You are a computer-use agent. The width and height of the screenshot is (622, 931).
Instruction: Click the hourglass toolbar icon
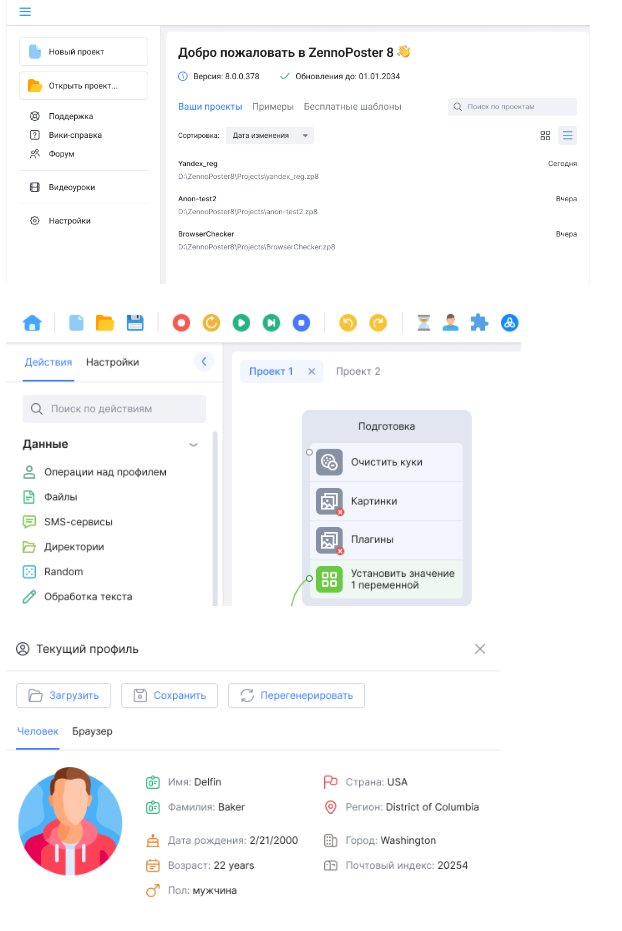[x=424, y=323]
